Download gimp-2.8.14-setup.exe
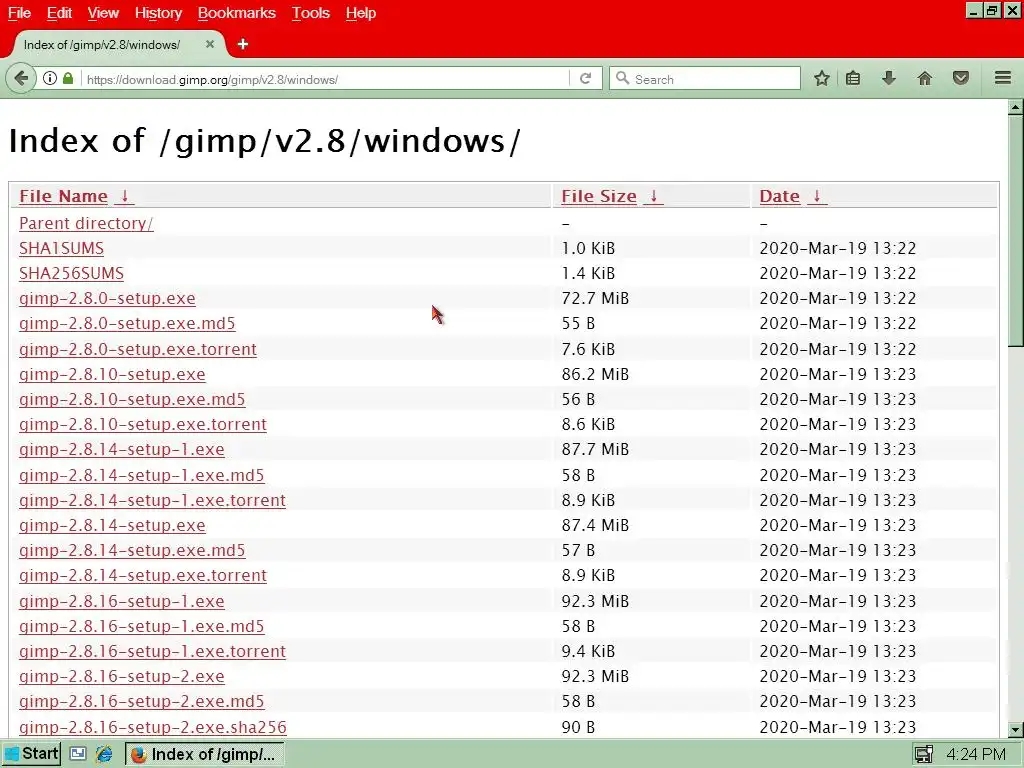Screen dimensions: 1024x768 point(112,525)
